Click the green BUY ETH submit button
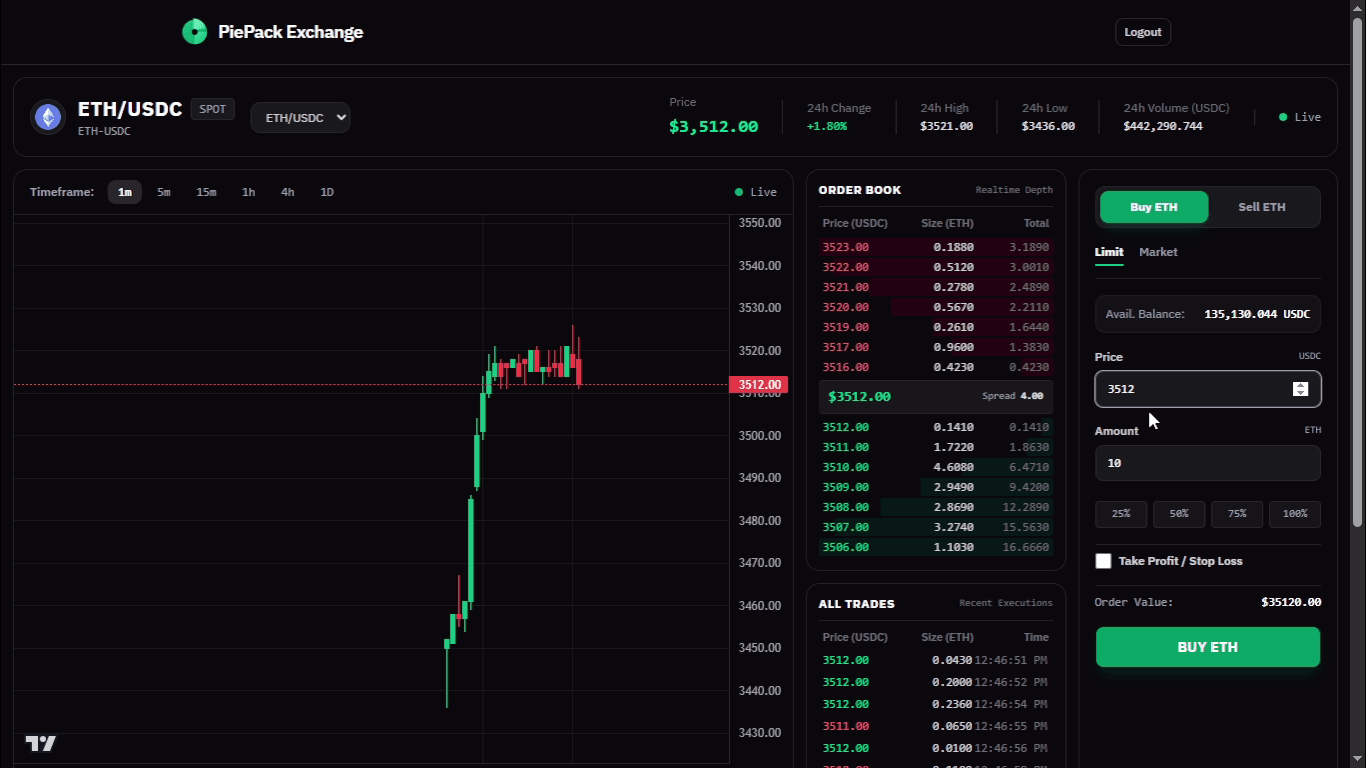Image resolution: width=1366 pixels, height=768 pixels. pyautogui.click(x=1208, y=647)
